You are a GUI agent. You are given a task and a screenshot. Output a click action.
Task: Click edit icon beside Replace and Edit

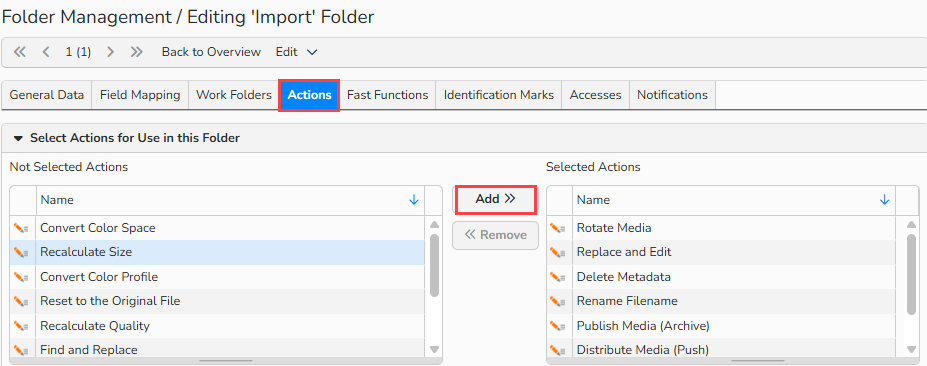click(558, 252)
